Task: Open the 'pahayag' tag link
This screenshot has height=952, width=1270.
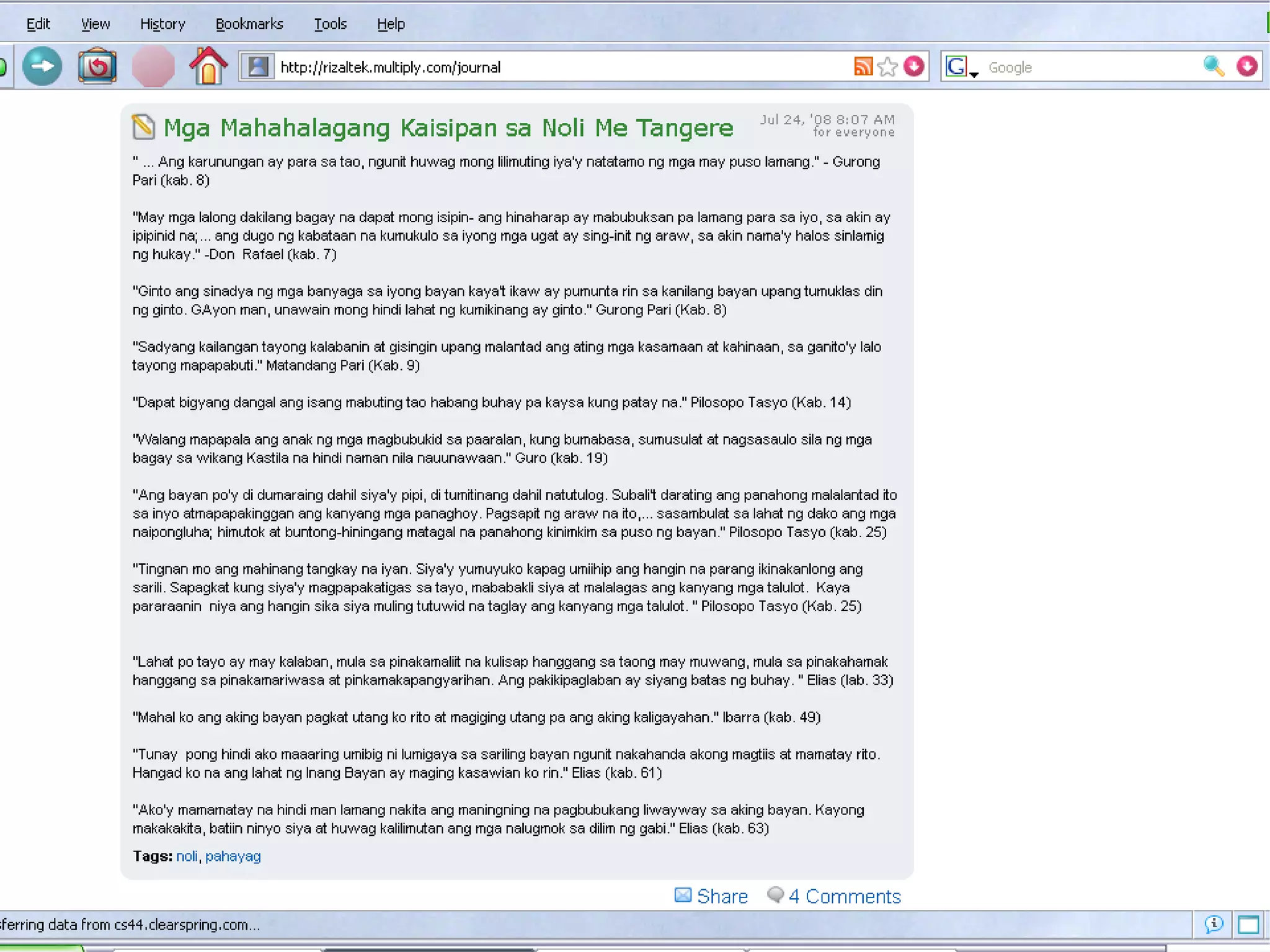Action: [x=233, y=856]
